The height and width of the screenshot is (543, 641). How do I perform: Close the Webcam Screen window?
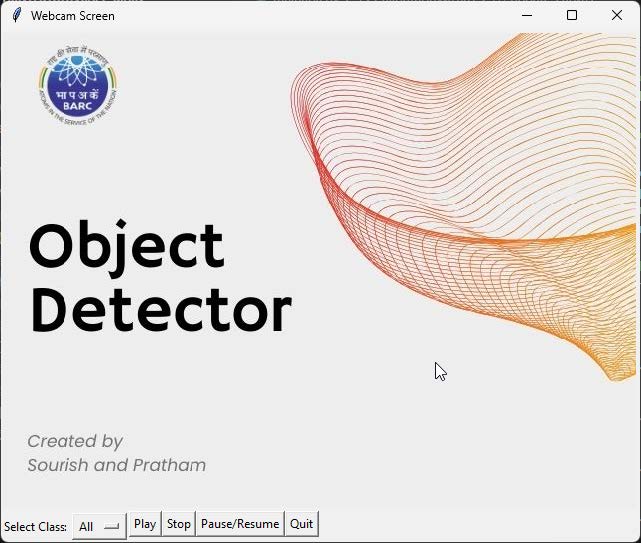617,16
